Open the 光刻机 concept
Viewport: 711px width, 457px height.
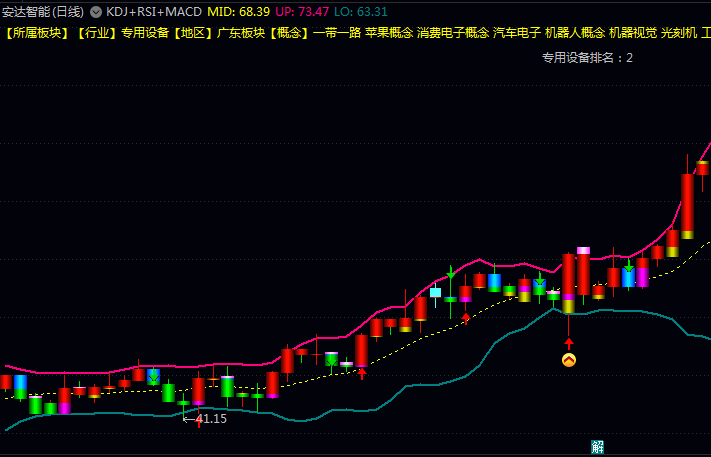pyautogui.click(x=679, y=33)
